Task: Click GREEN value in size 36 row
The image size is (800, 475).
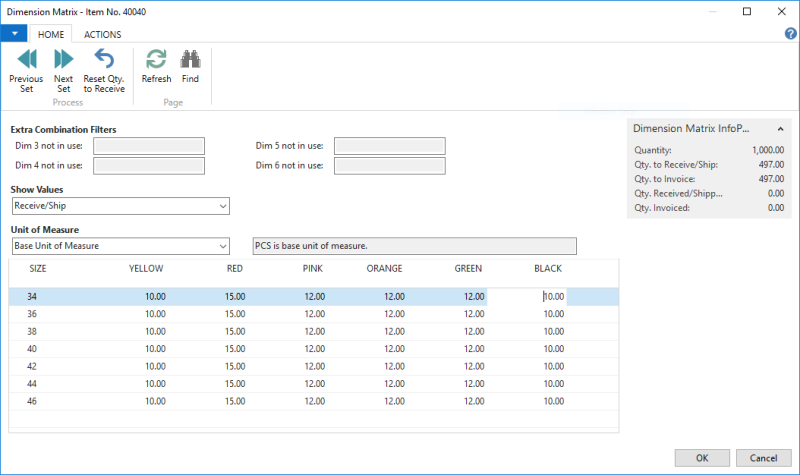Action: 474,314
